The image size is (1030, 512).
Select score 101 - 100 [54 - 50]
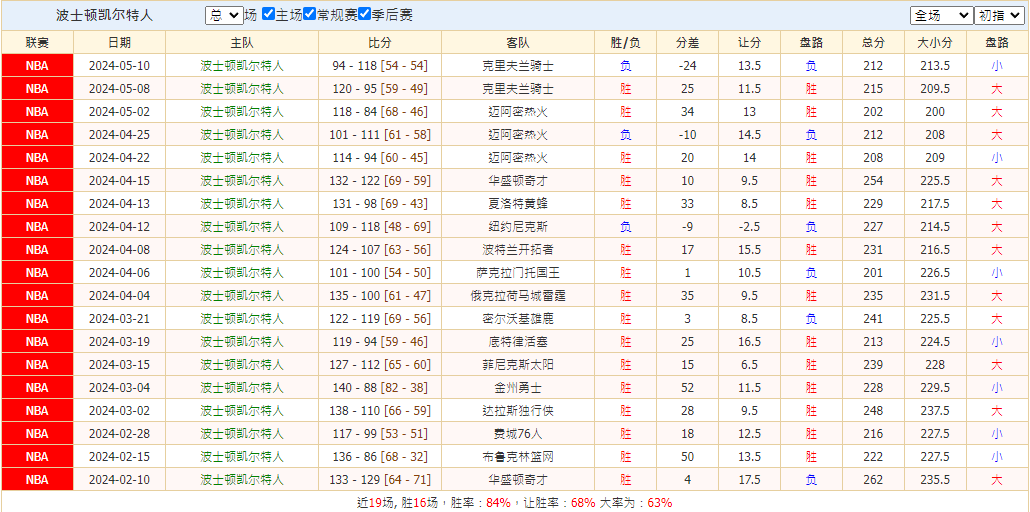[x=380, y=273]
